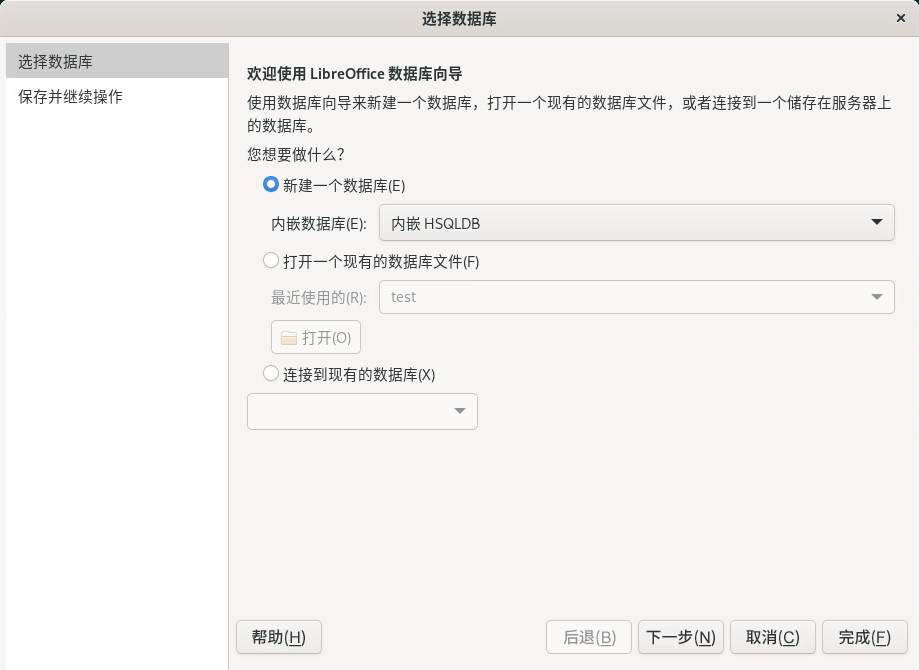Screen dimensions: 919x670
Task: Click the dialog title bar text 选择数据库
Action: 460,19
